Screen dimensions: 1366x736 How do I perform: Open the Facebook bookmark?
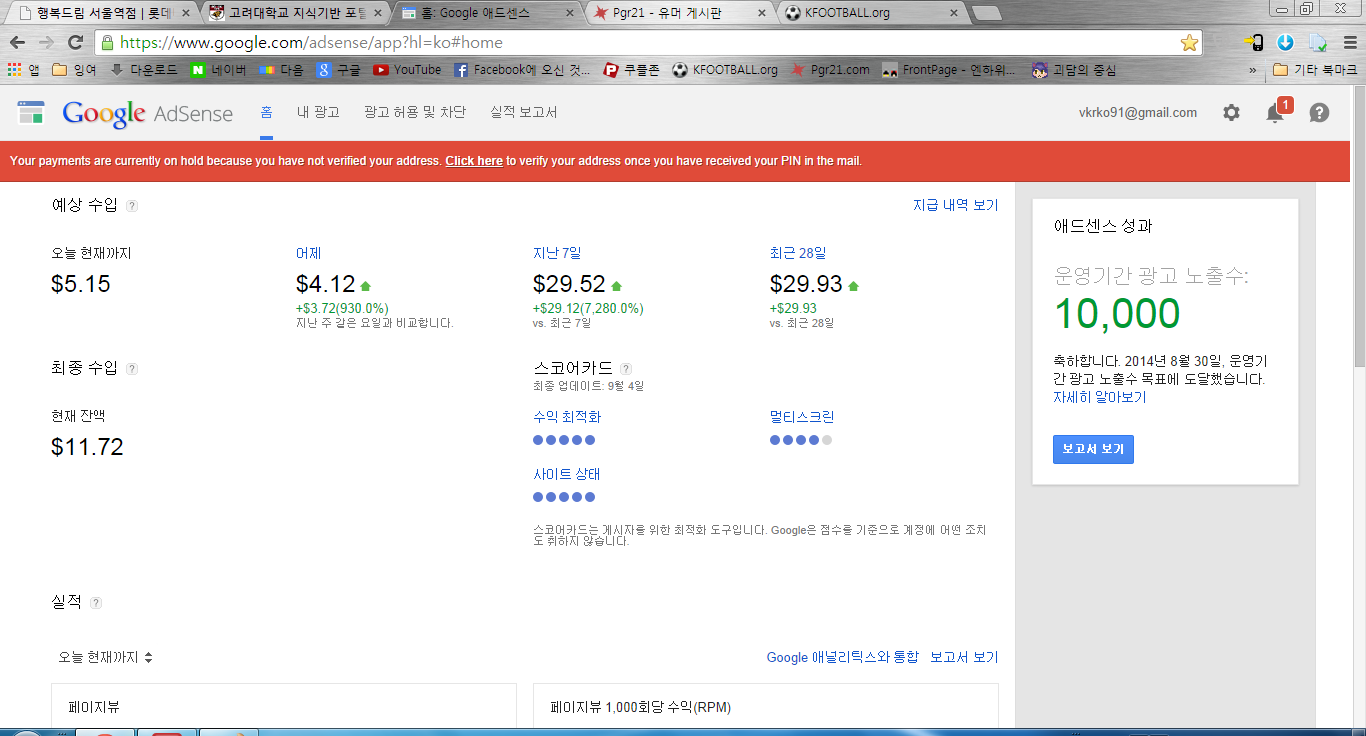click(x=522, y=70)
